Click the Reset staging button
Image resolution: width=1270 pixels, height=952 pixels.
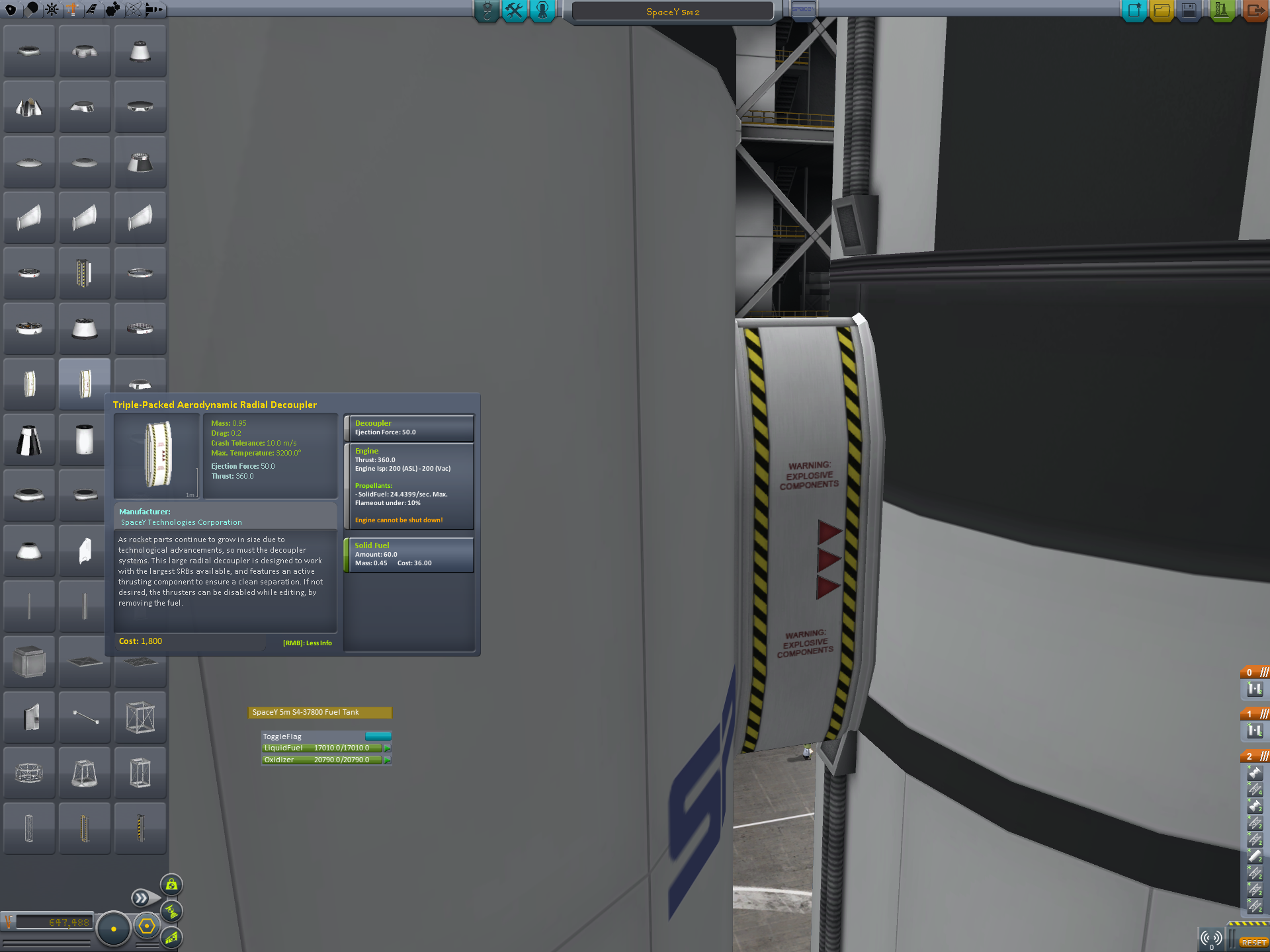point(1253,942)
